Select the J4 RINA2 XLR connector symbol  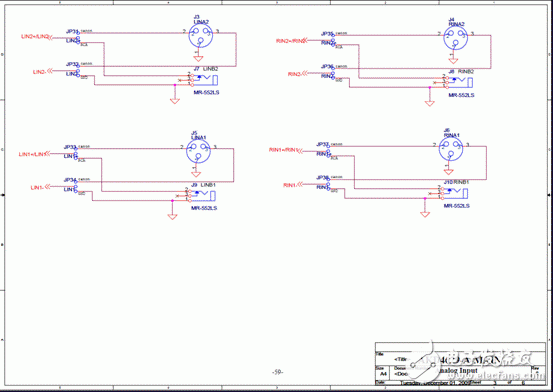pyautogui.click(x=455, y=38)
